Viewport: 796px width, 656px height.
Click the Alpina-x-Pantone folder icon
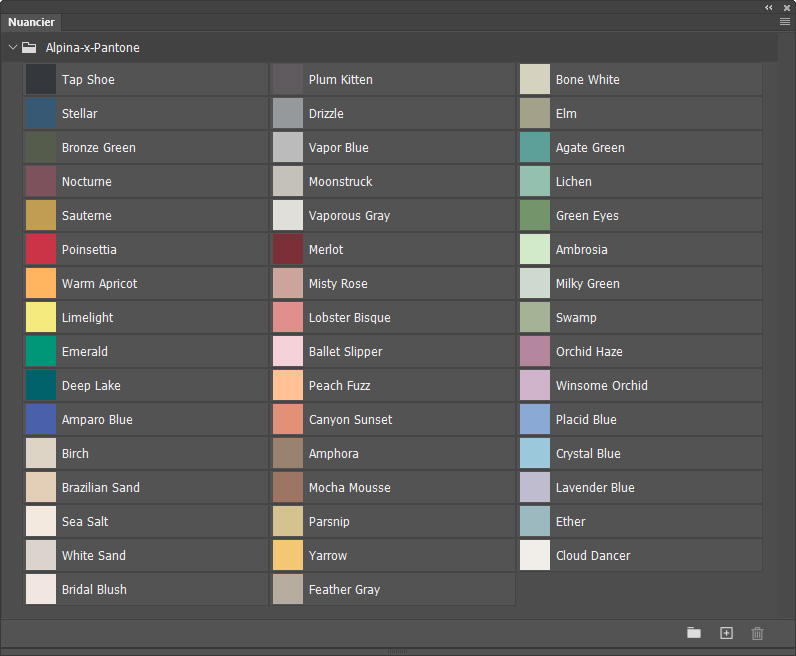click(29, 48)
